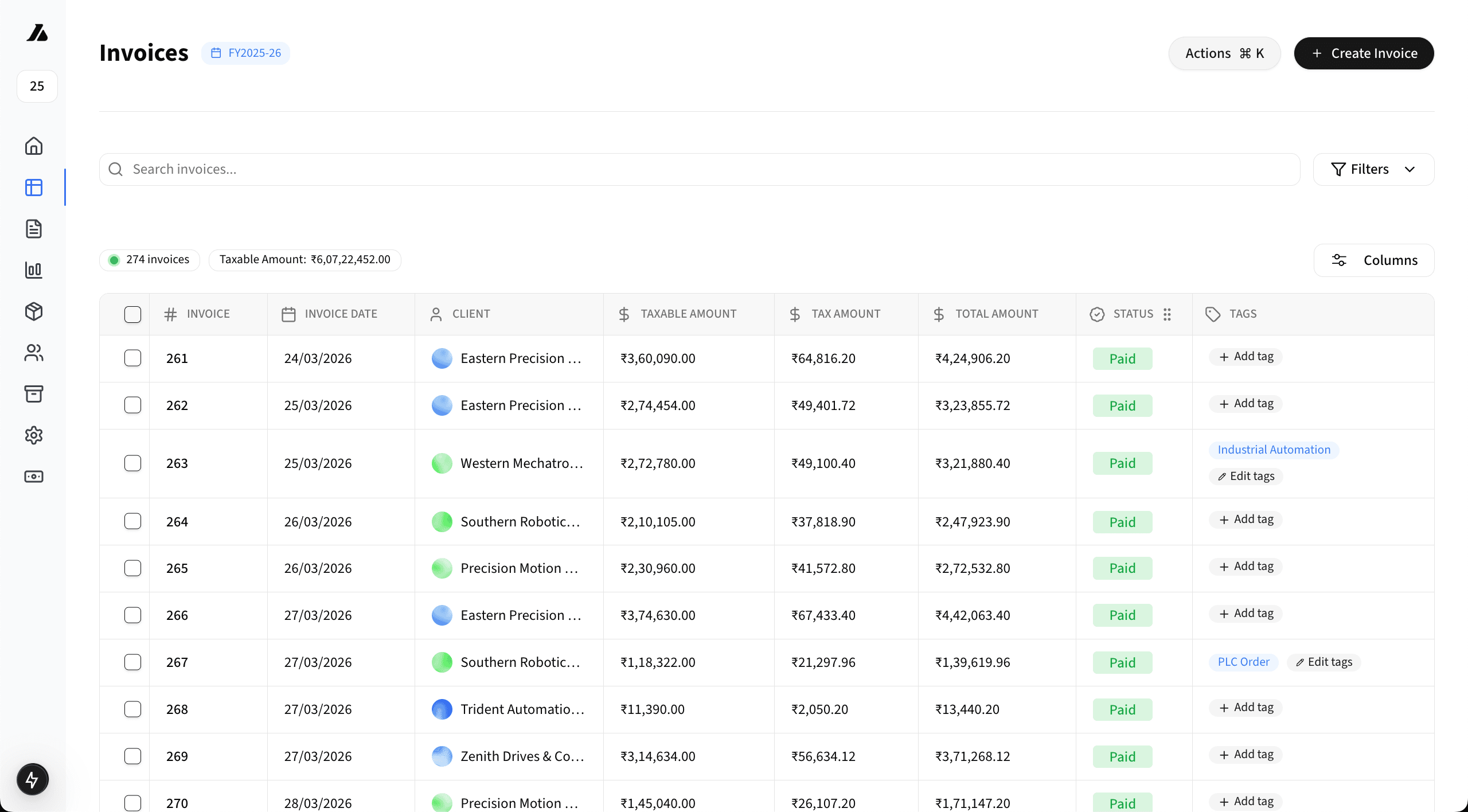The image size is (1468, 812).
Task: Click the package box sidebar icon
Action: pyautogui.click(x=34, y=311)
